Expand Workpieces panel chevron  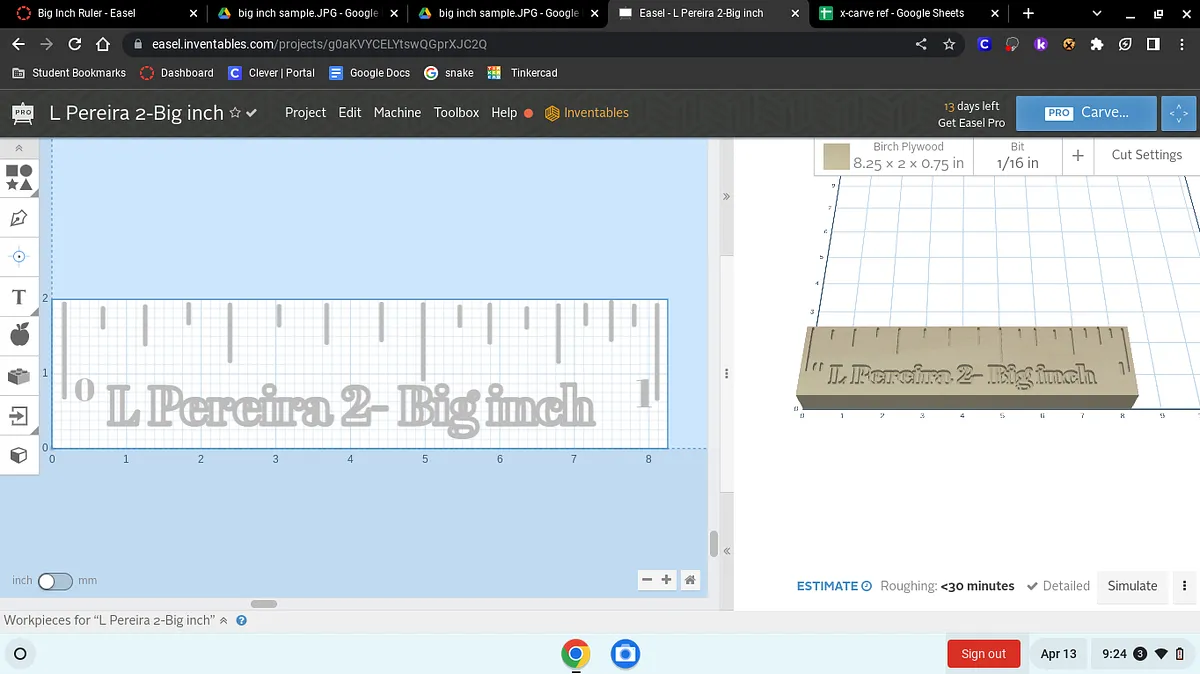(224, 620)
